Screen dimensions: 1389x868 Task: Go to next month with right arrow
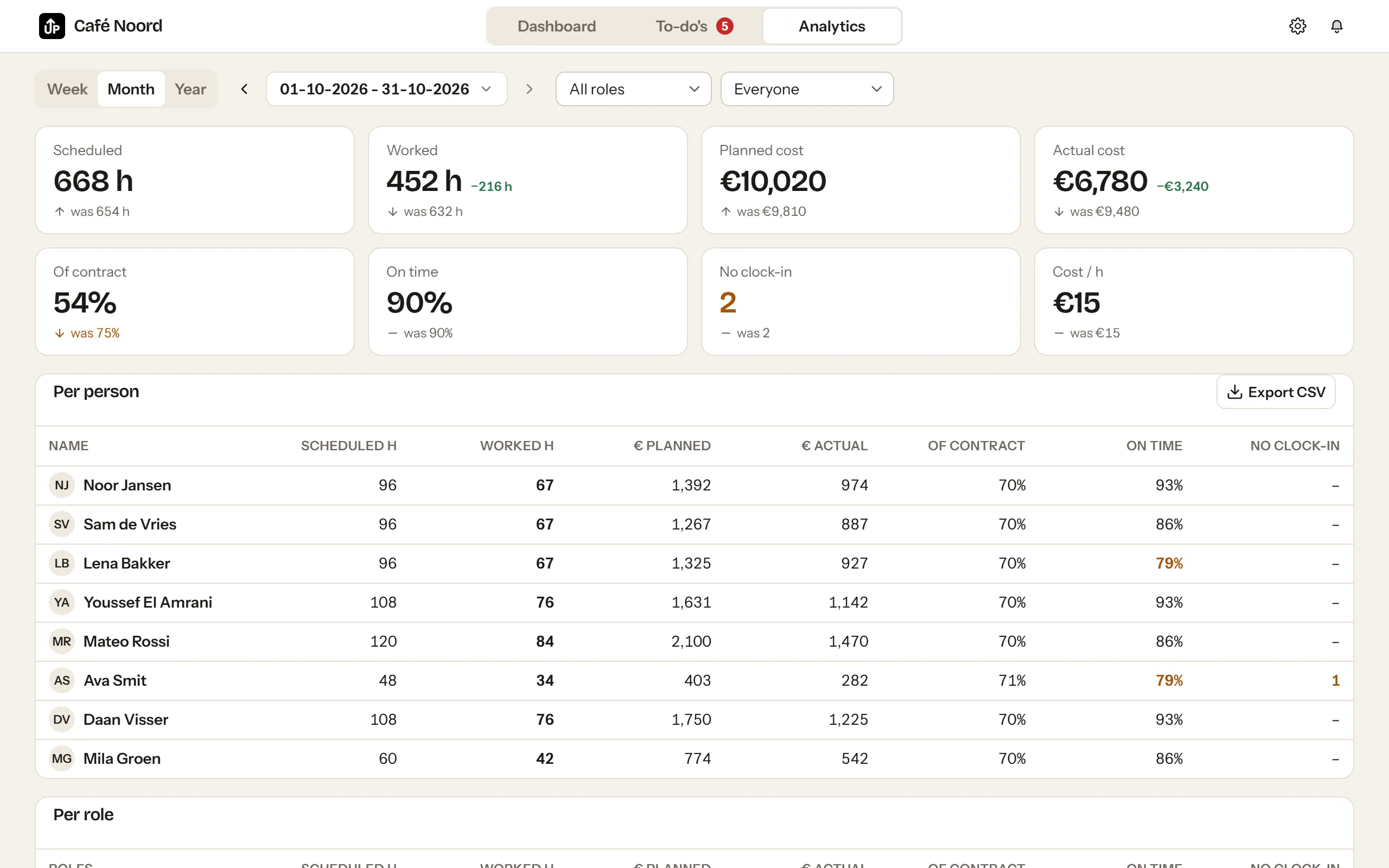coord(529,89)
